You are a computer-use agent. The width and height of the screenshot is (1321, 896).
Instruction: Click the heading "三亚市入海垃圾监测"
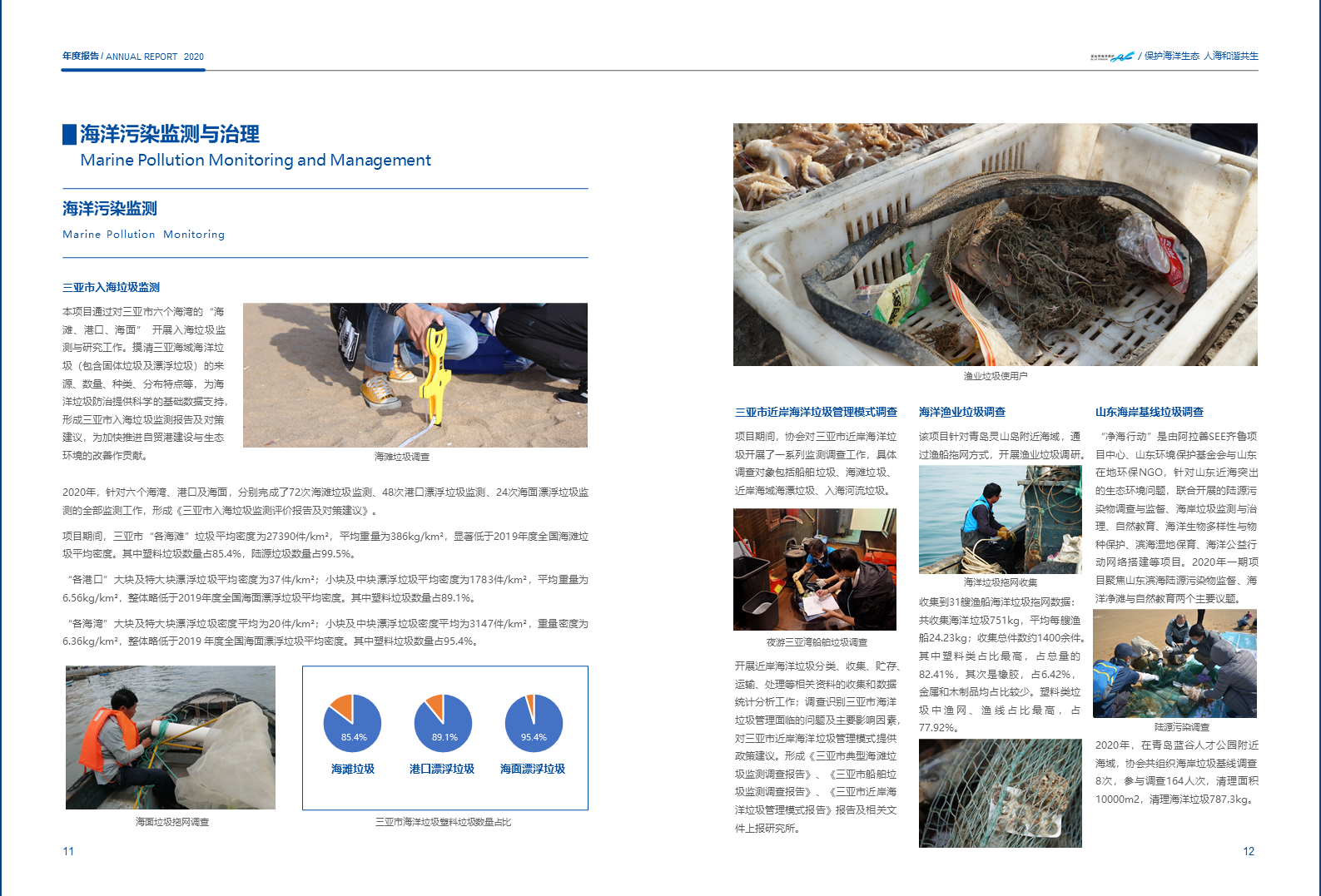tap(111, 287)
